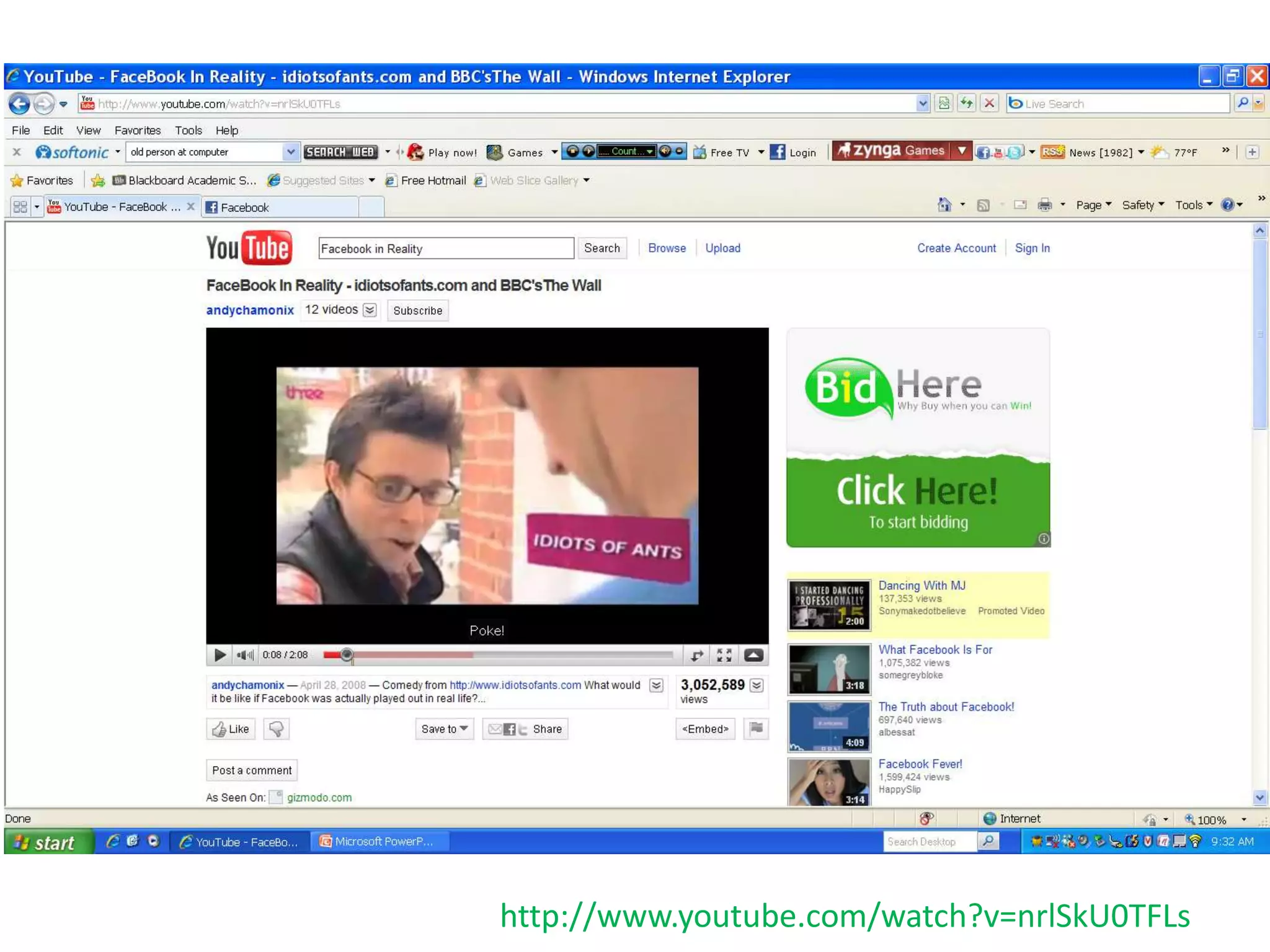This screenshot has height=952, width=1270.
Task: Mute the video volume speaker icon
Action: click(x=245, y=654)
